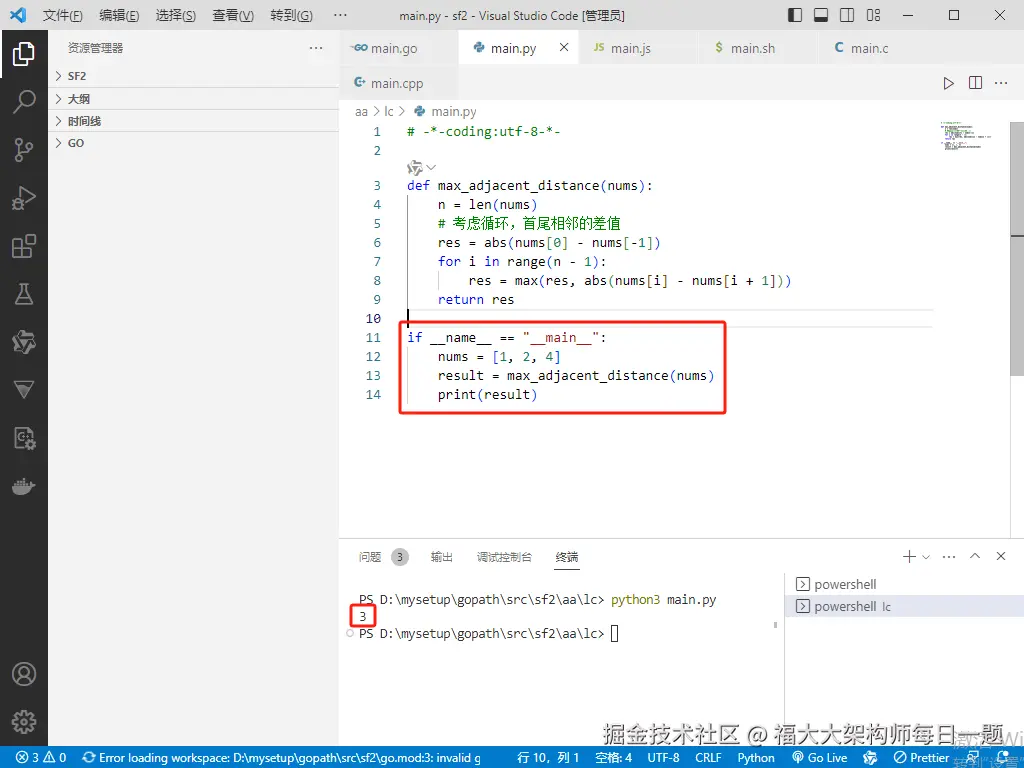Show the 终端 terminal panel tab
Image resolution: width=1024 pixels, height=768 pixels.
[x=566, y=557]
